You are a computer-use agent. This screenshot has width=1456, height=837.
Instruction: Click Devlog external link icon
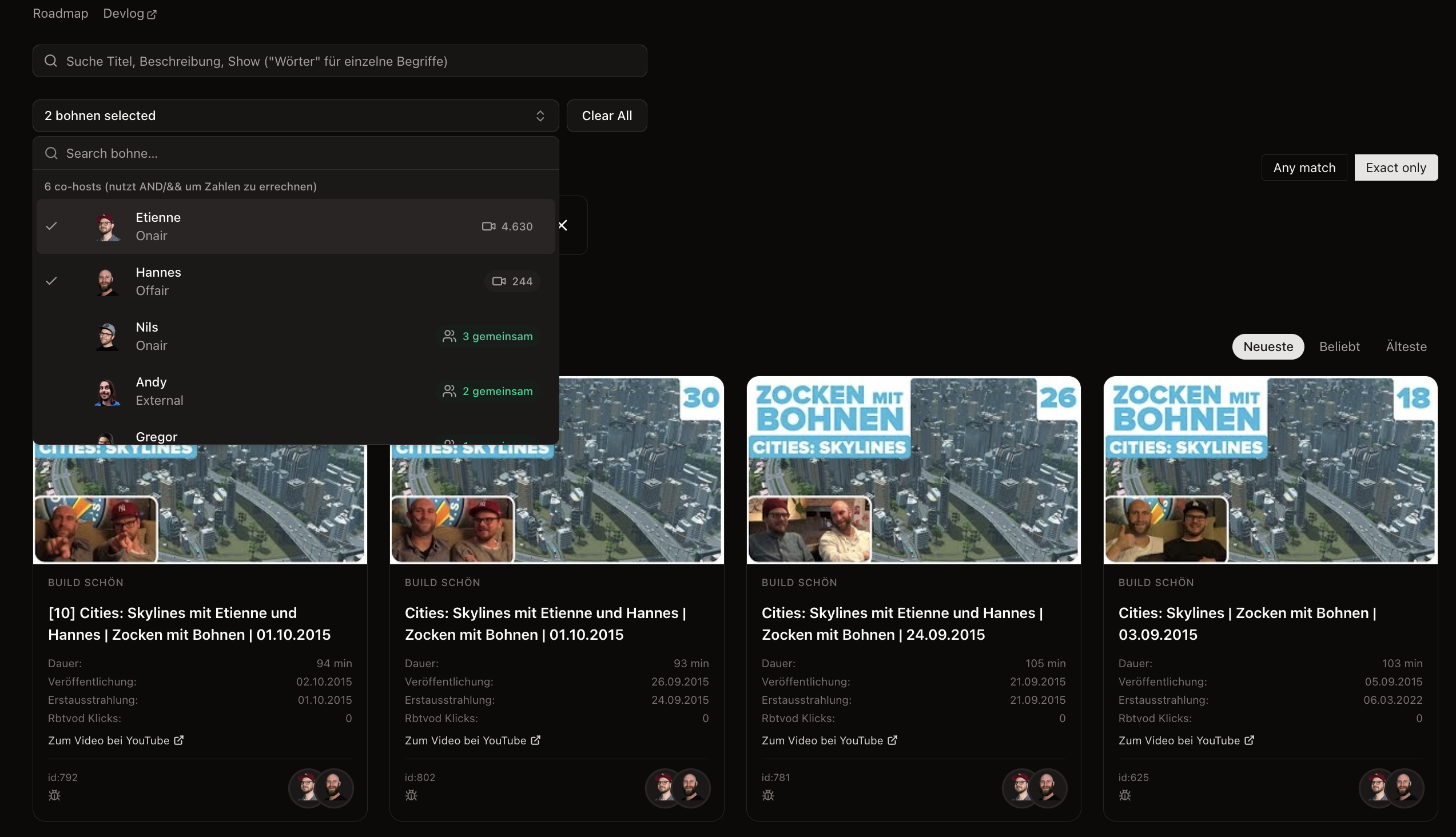[x=152, y=14]
